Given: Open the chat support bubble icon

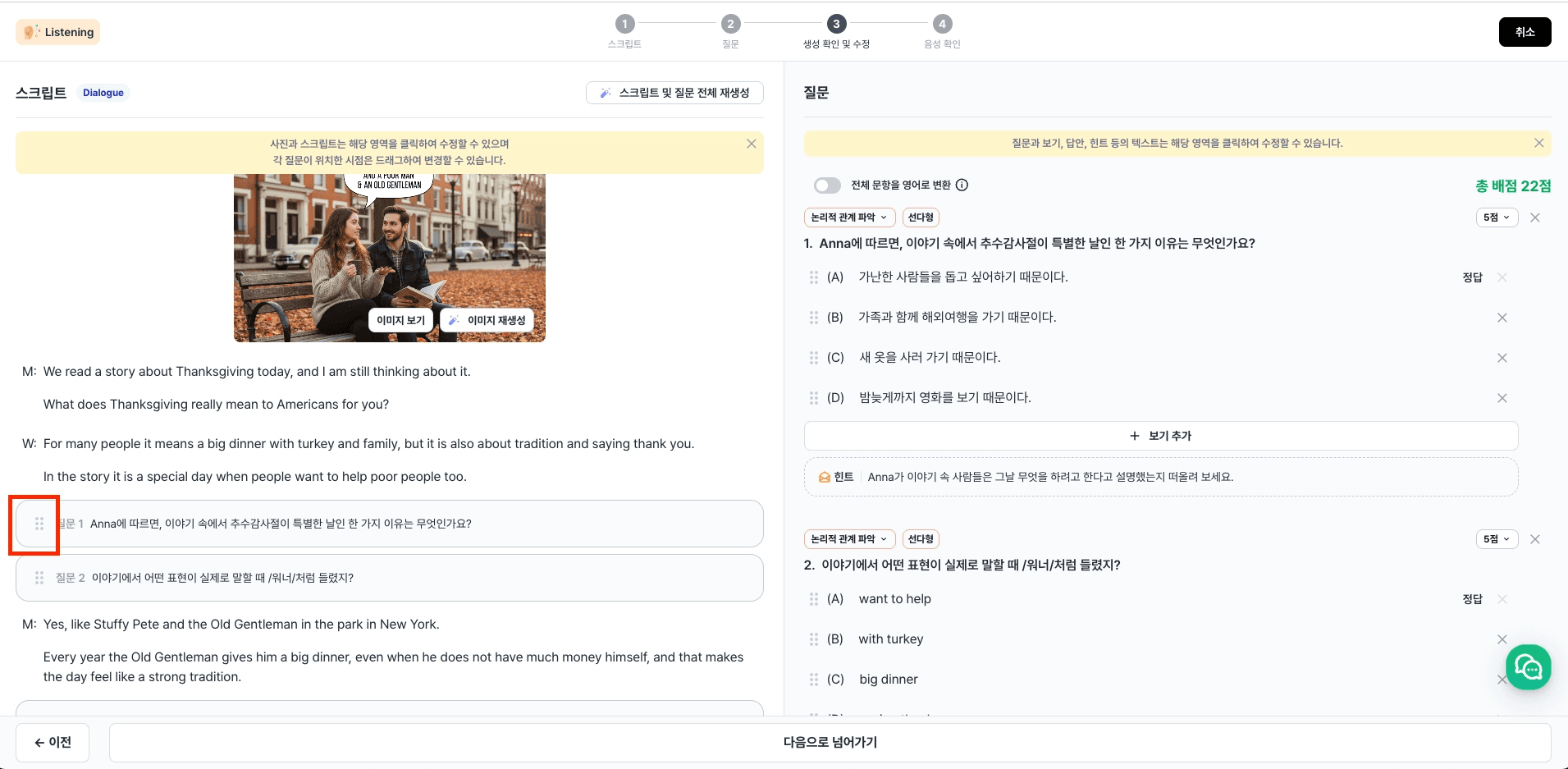Looking at the screenshot, I should (x=1528, y=667).
